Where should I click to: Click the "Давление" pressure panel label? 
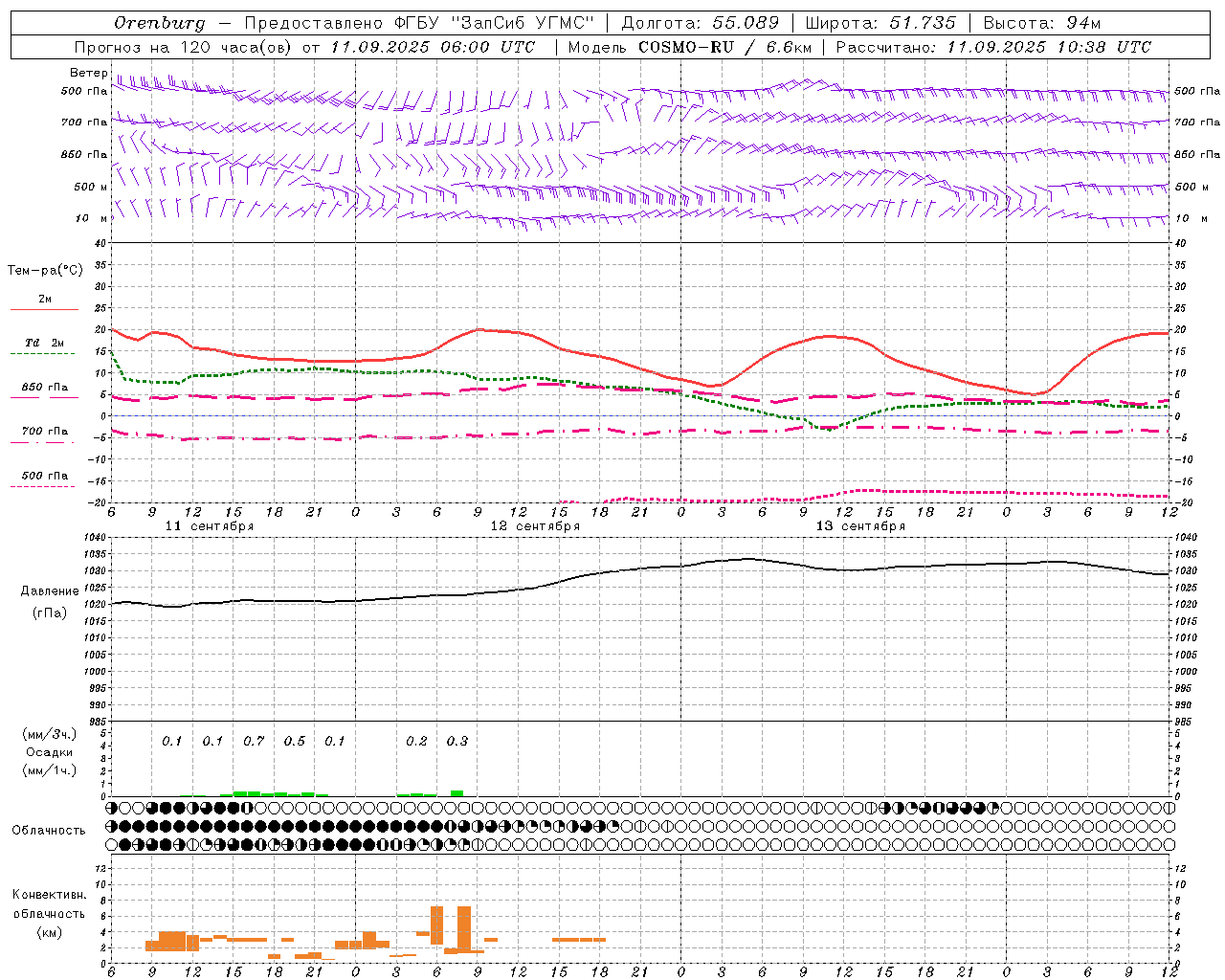(50, 591)
